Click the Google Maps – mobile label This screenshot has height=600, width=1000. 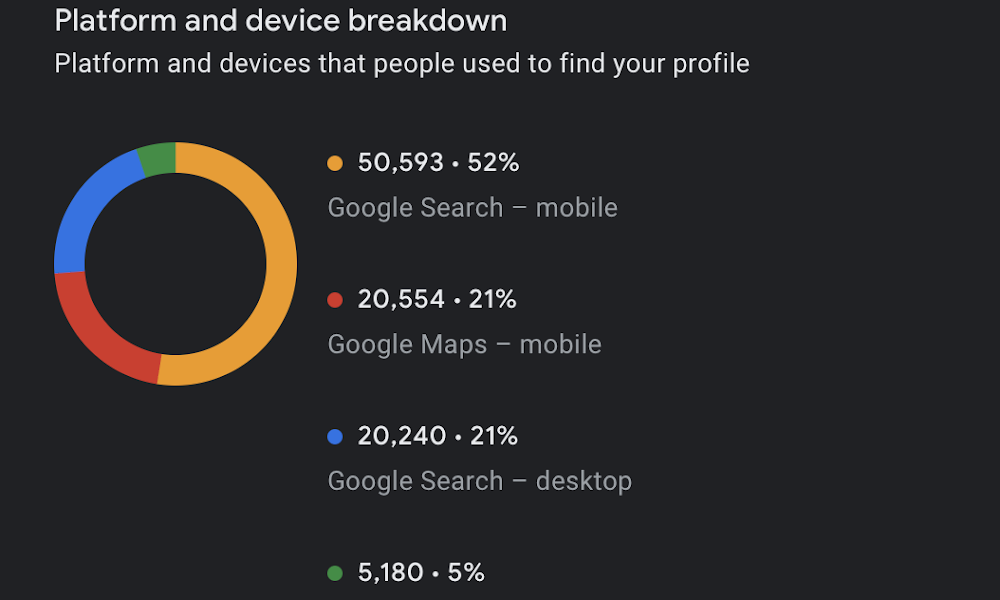coord(464,344)
